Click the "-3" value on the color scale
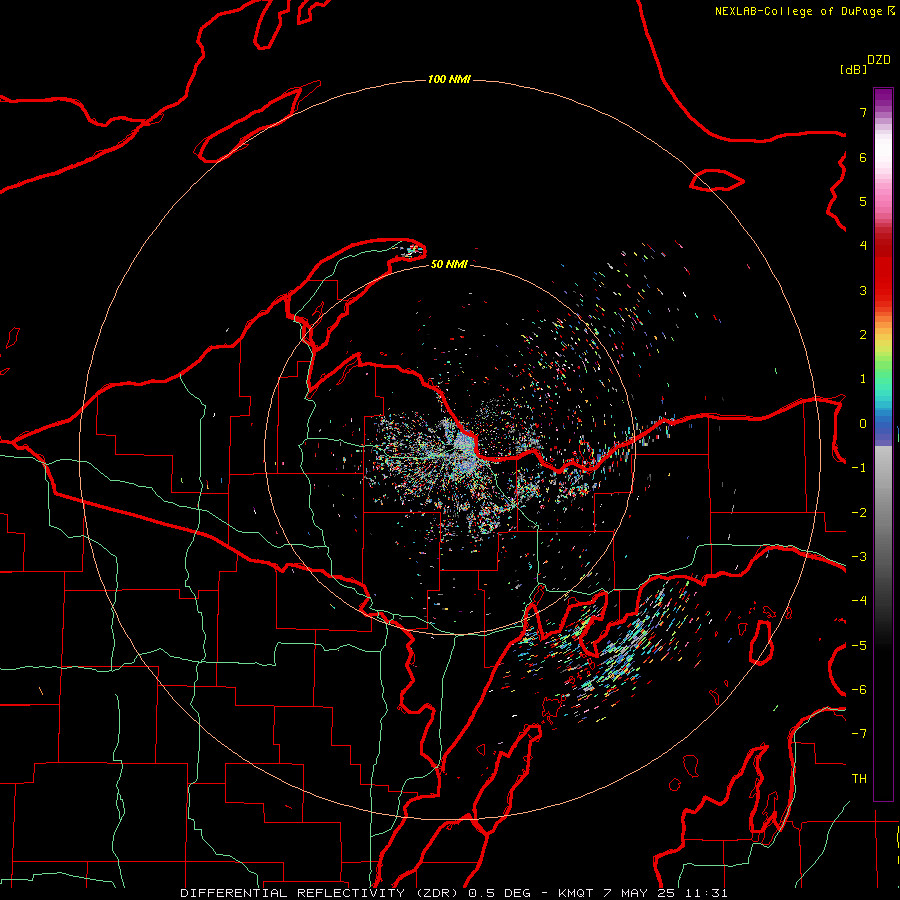This screenshot has width=900, height=900. [859, 557]
